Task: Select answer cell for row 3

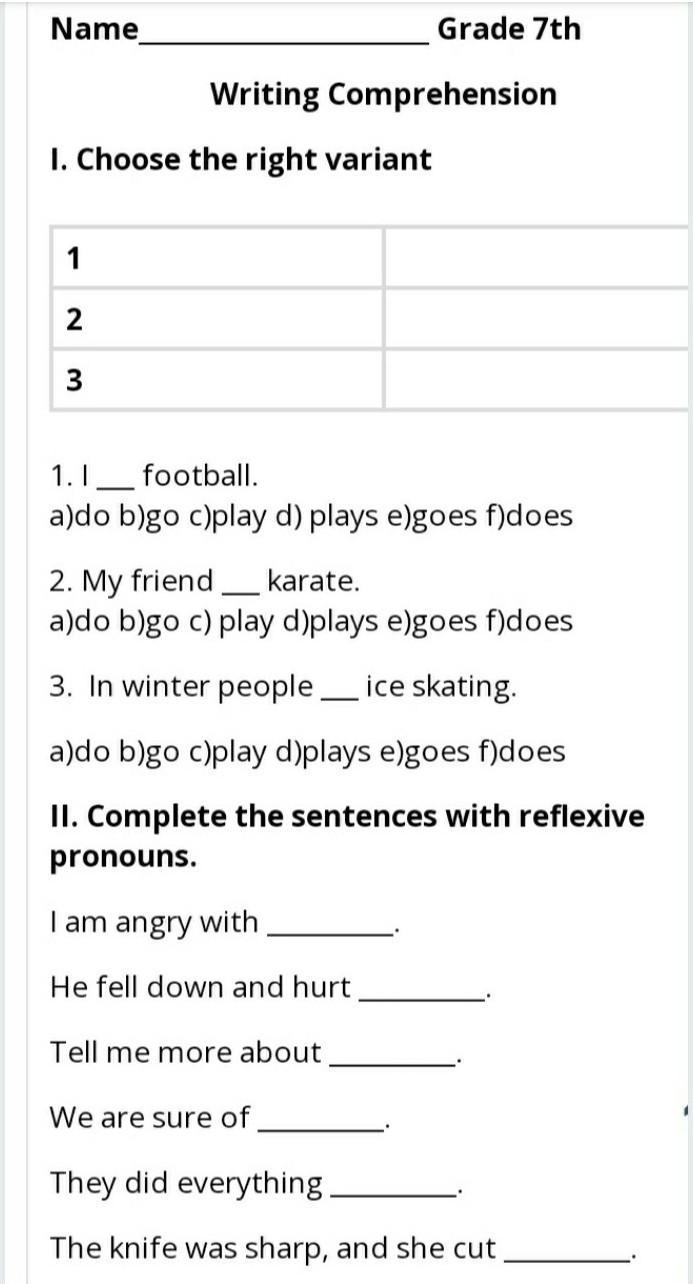Action: tap(537, 380)
